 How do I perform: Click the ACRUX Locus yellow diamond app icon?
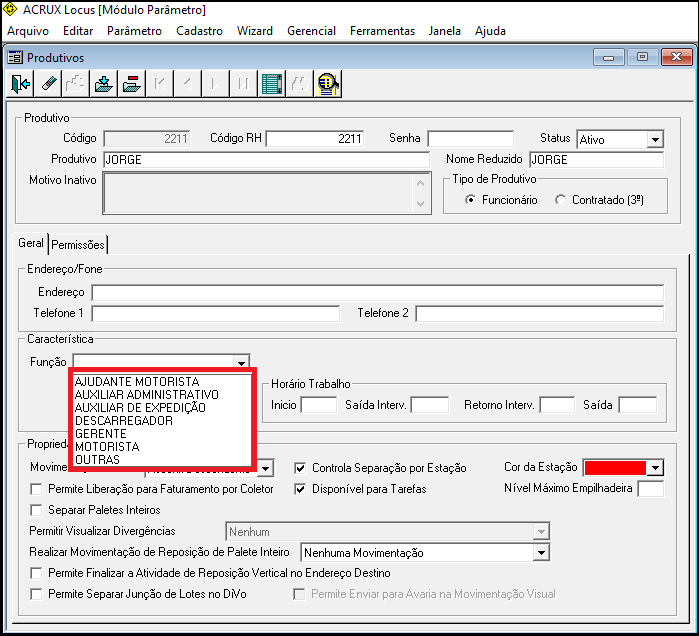click(10, 9)
